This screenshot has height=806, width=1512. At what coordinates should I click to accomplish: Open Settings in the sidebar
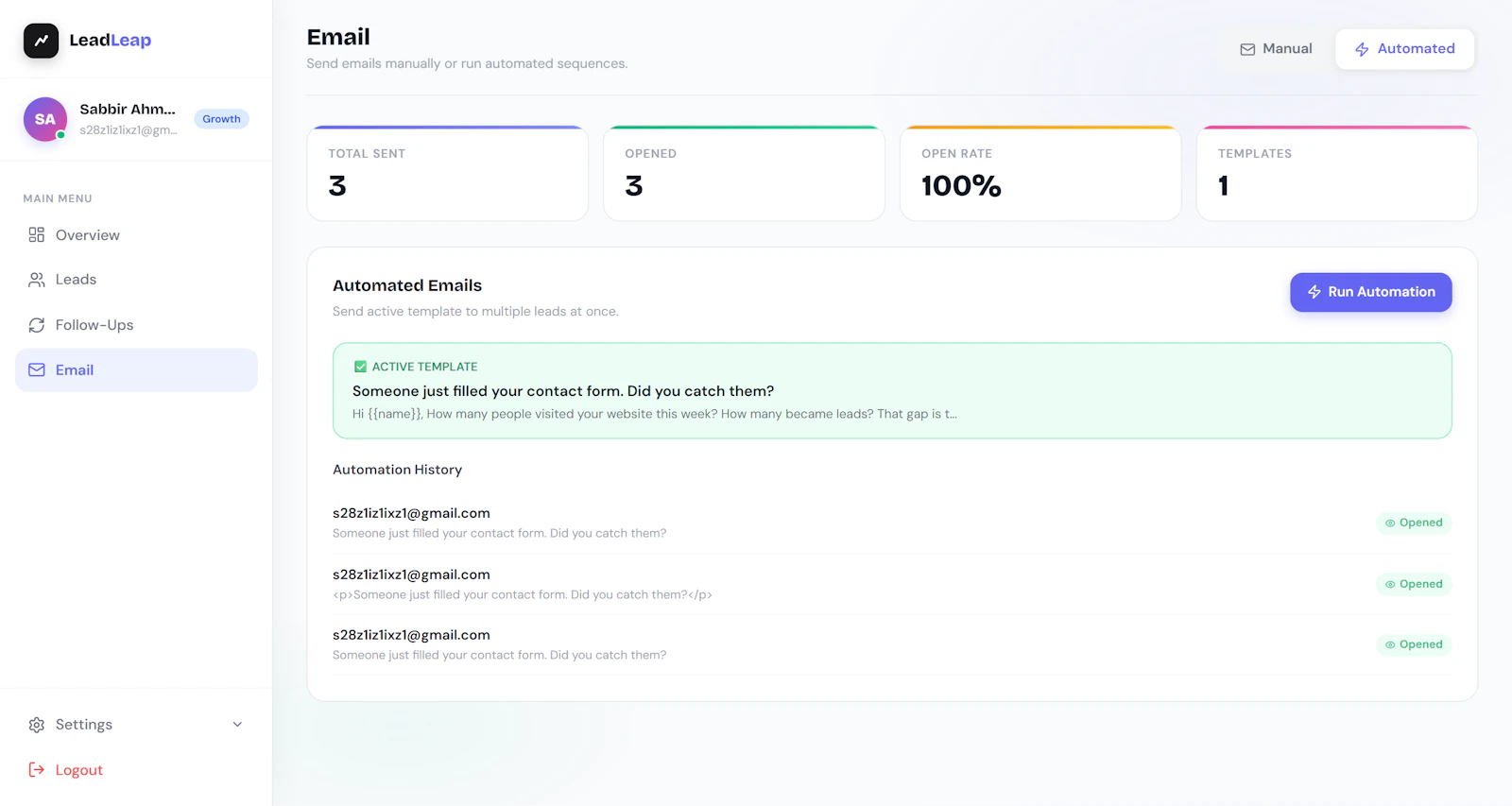[136, 725]
